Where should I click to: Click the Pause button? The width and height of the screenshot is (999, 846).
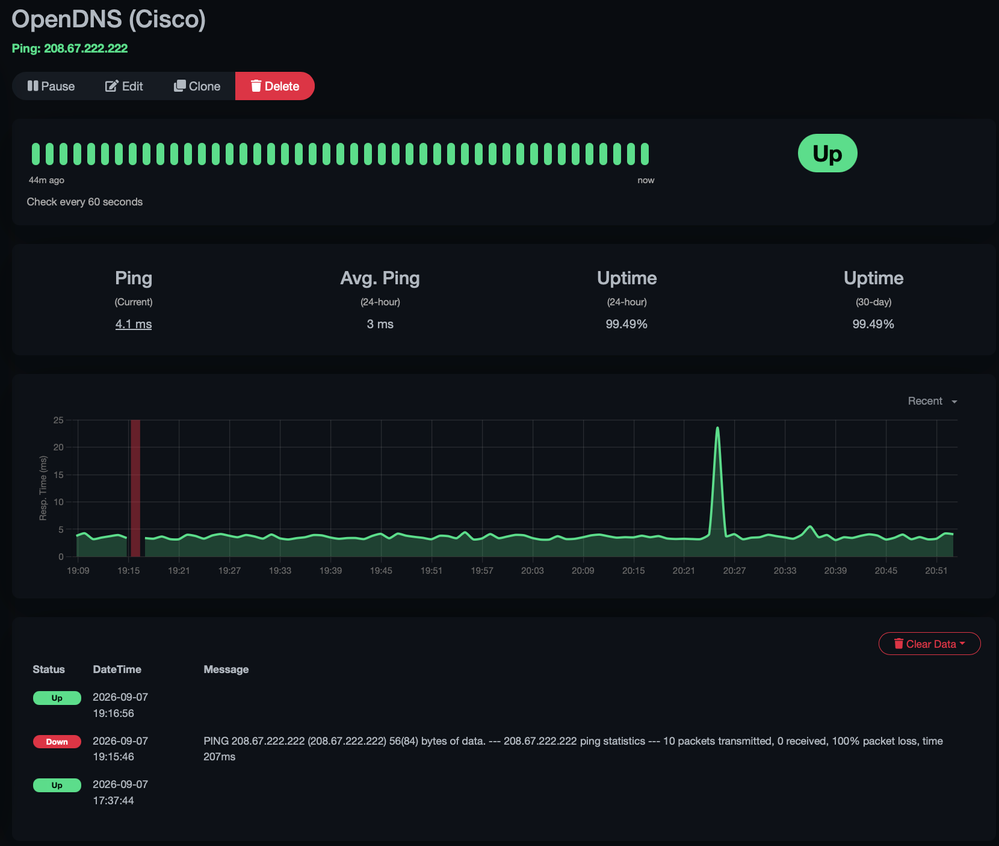[x=51, y=86]
